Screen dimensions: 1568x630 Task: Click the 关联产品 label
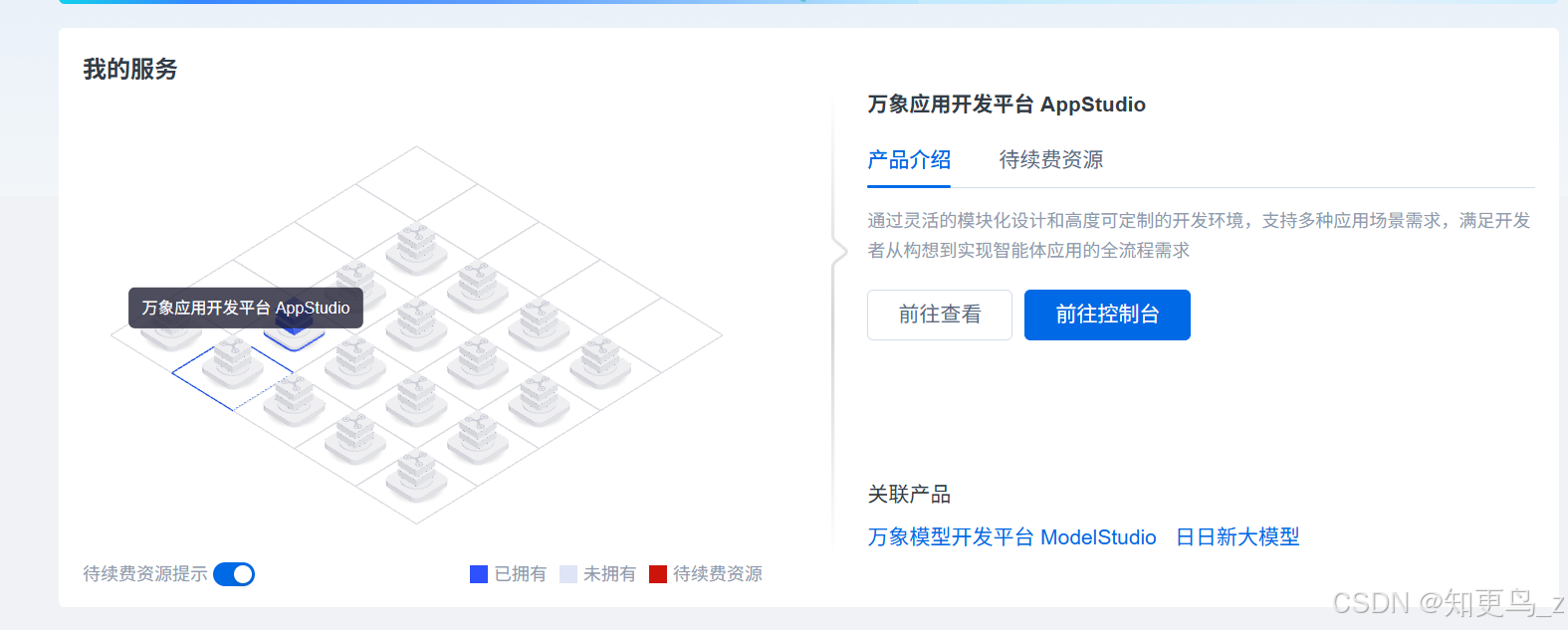coord(909,495)
